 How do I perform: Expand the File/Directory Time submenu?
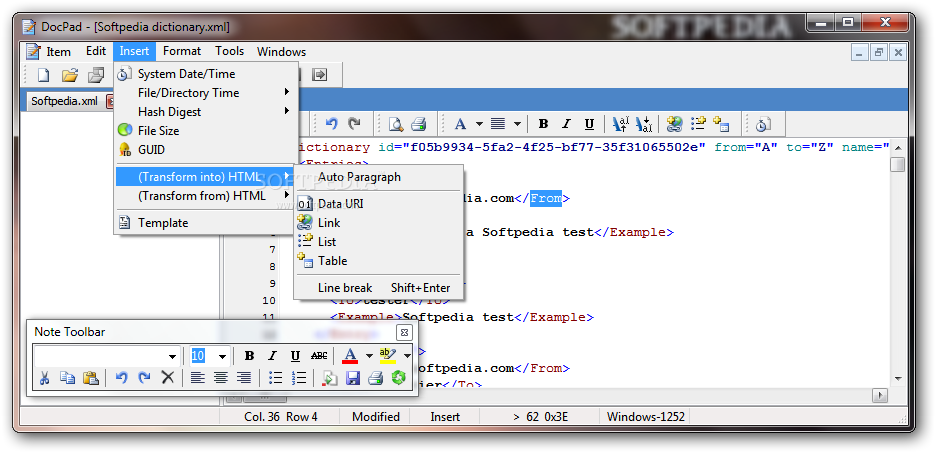click(x=206, y=93)
